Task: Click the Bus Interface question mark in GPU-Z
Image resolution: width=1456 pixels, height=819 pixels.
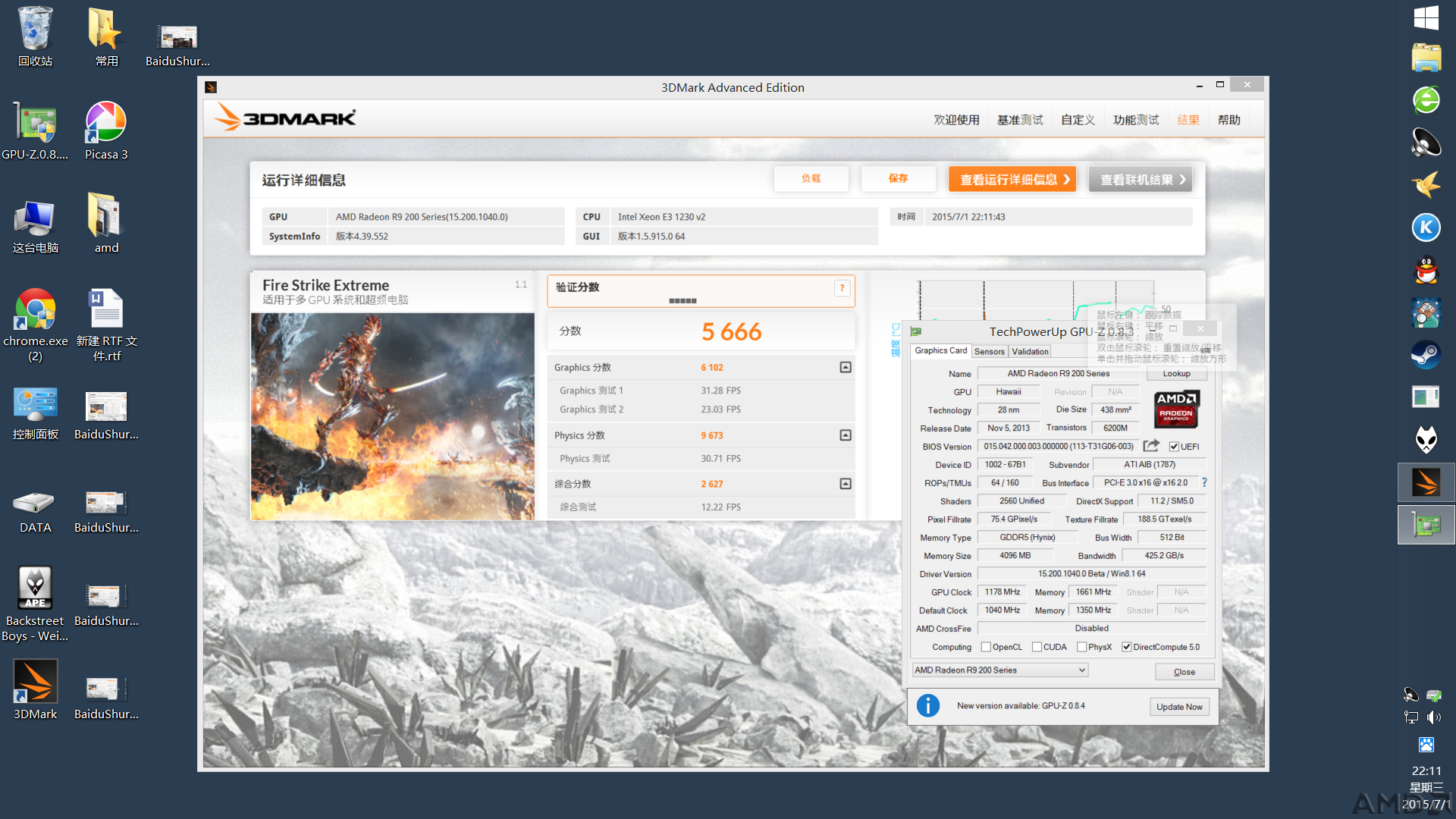Action: [1204, 482]
